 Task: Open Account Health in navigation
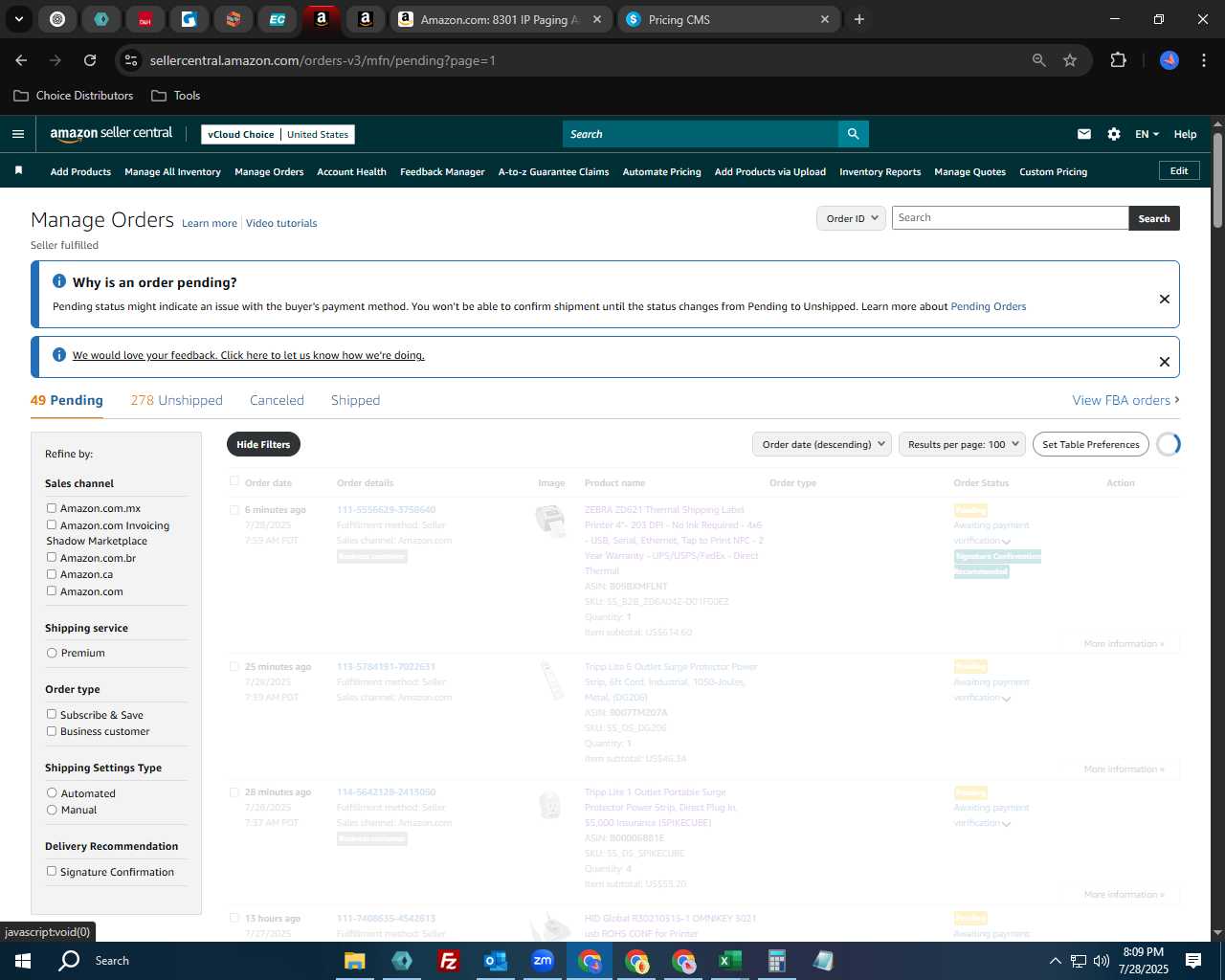351,172
